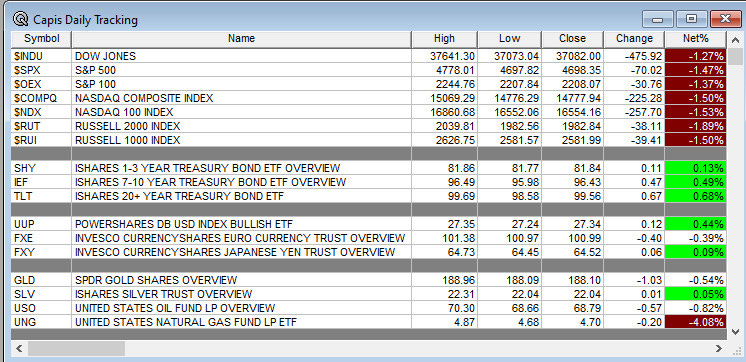Sort by the Name column header
Screen dimensions: 746x362
coord(241,39)
